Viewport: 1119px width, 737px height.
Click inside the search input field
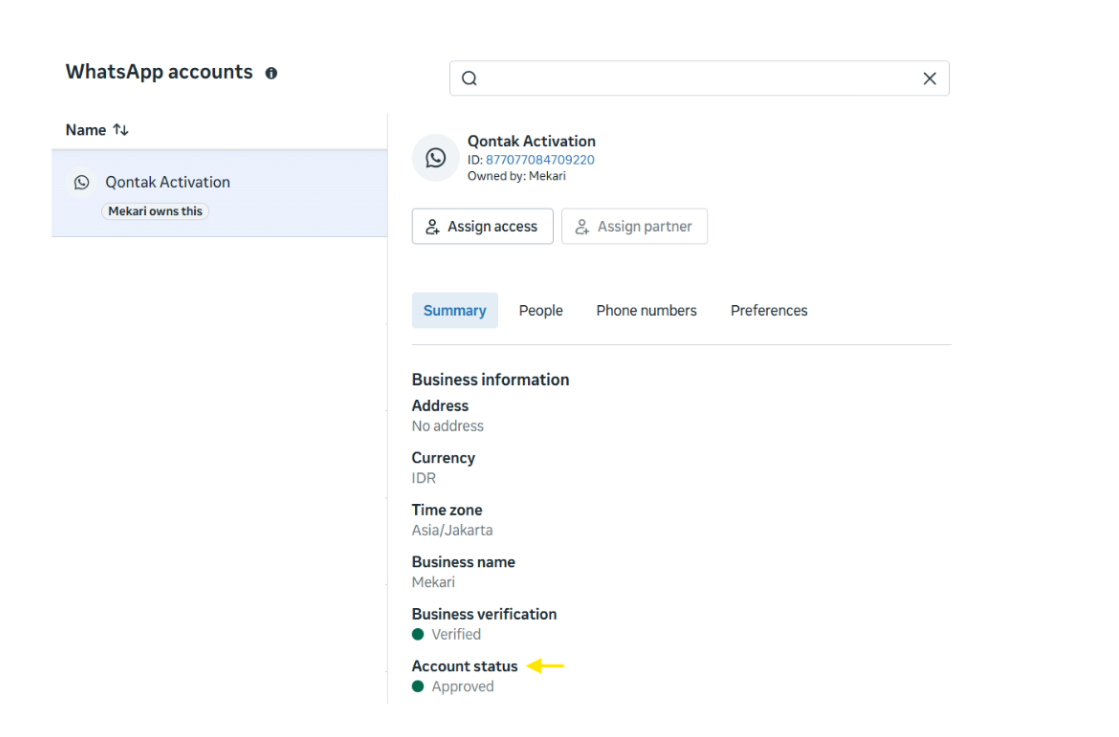point(699,78)
